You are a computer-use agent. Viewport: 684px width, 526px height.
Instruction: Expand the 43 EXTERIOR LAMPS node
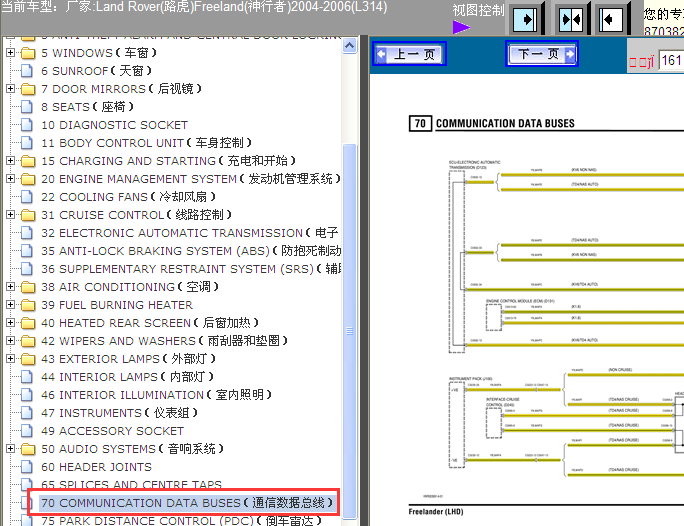click(x=10, y=359)
